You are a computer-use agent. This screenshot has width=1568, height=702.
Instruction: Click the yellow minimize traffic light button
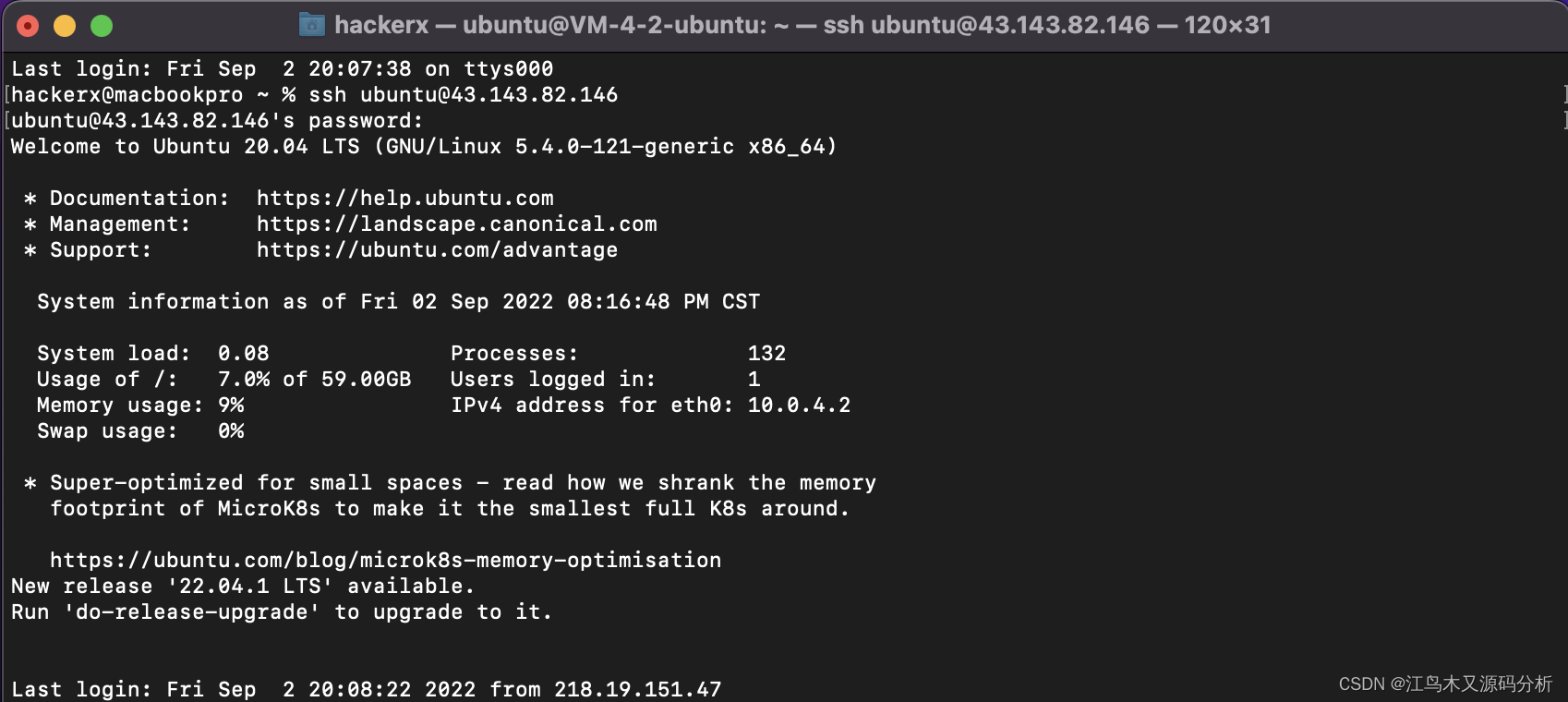point(64,25)
